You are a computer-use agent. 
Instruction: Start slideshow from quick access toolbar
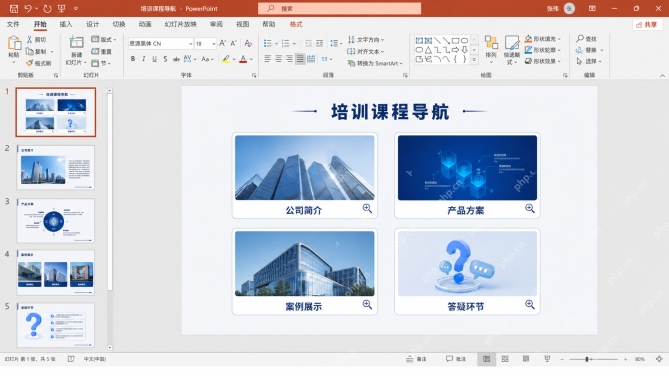click(62, 9)
